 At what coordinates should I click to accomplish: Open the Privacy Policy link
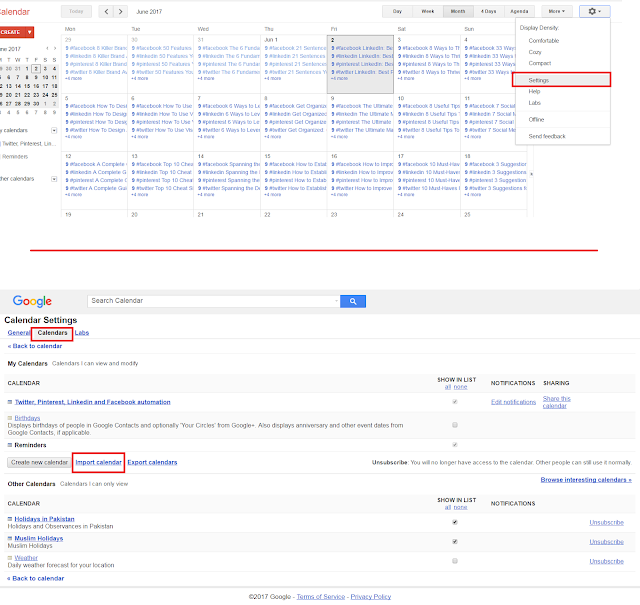point(371,597)
